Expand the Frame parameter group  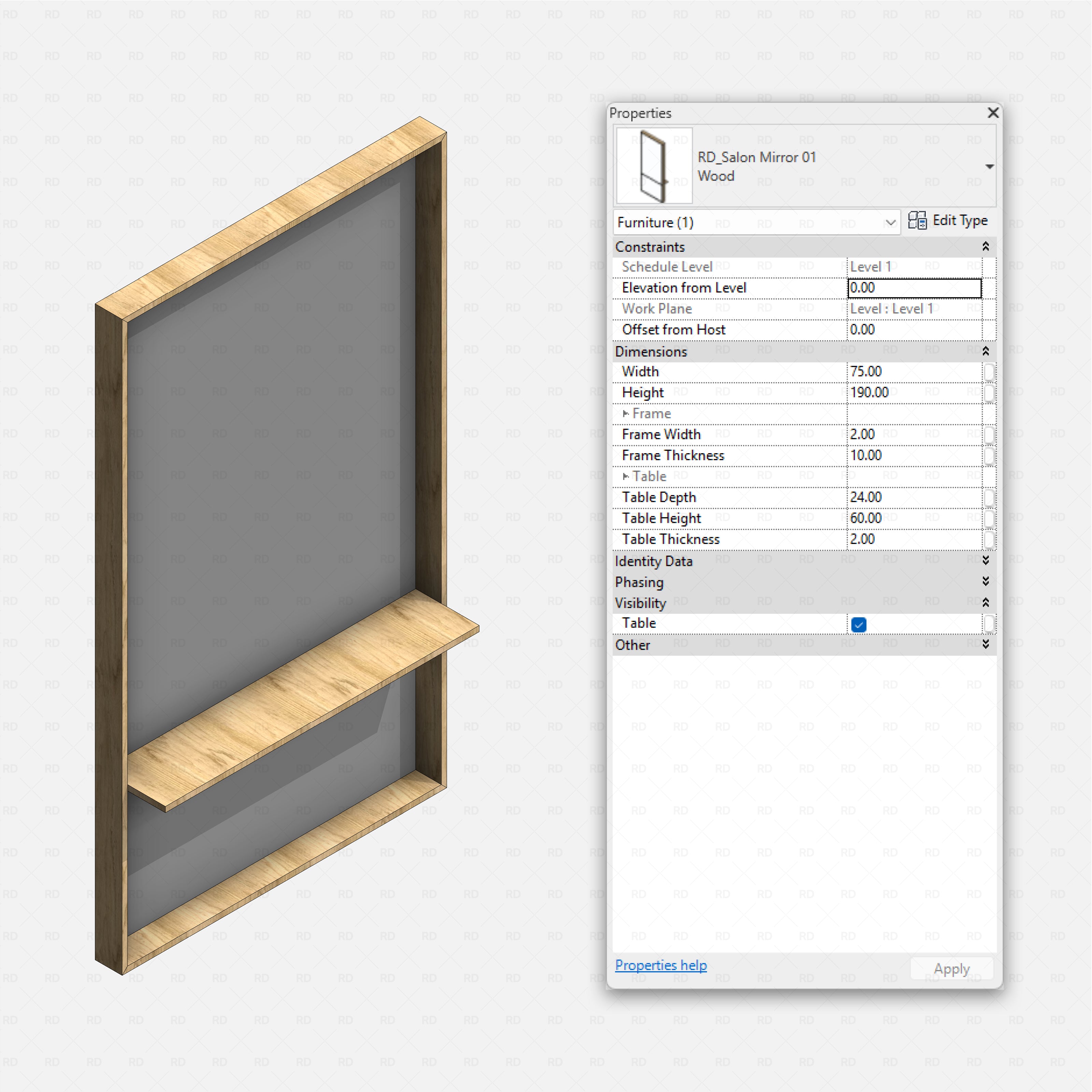pyautogui.click(x=626, y=413)
